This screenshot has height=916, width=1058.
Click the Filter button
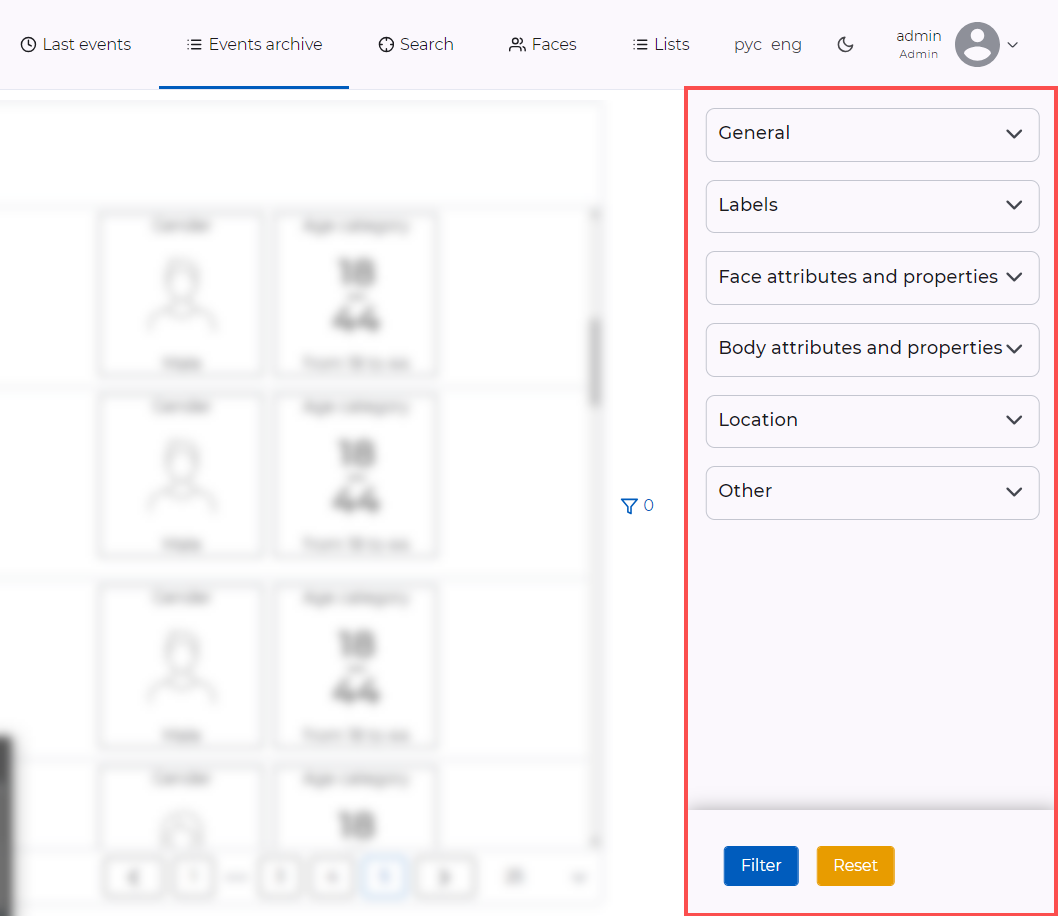pyautogui.click(x=761, y=866)
